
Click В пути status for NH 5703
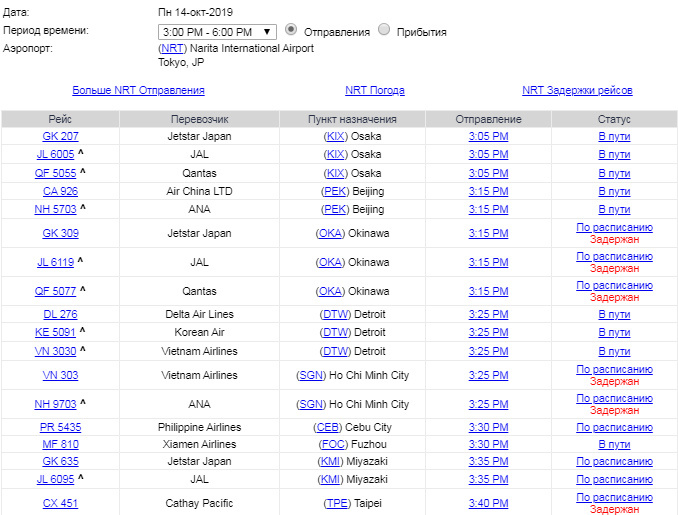[614, 209]
